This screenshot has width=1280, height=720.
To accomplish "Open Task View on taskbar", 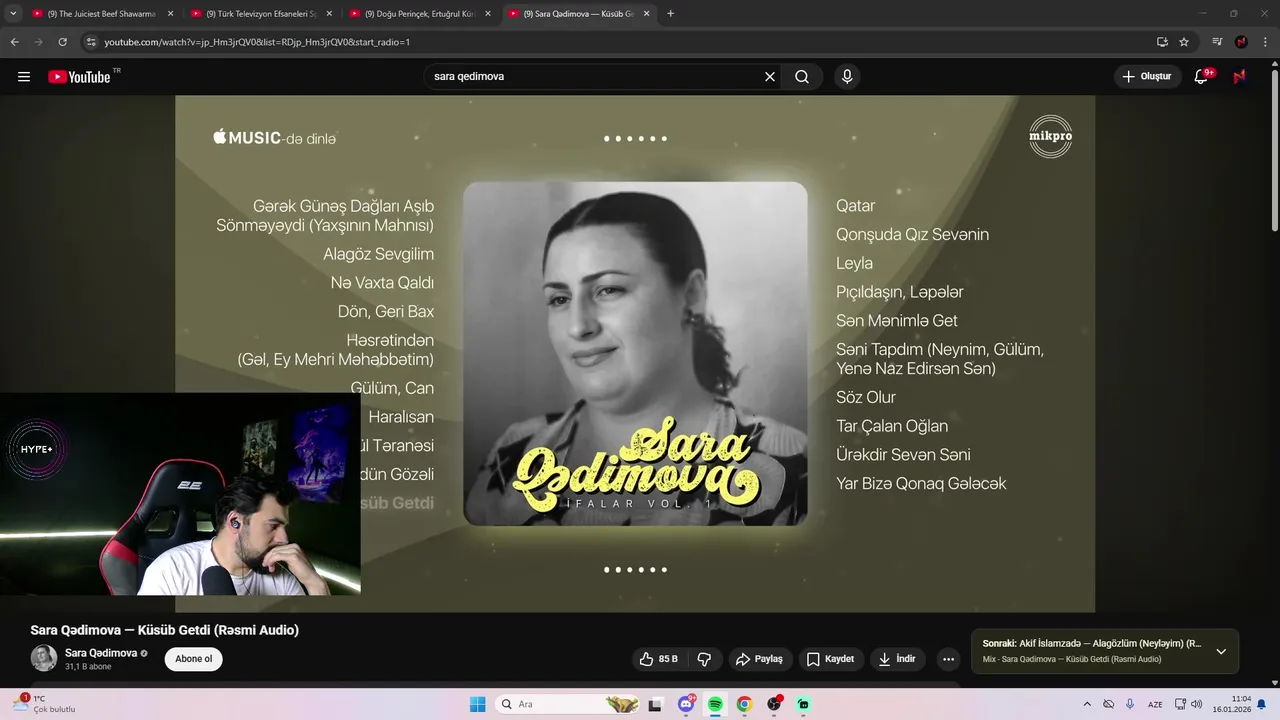I will [655, 704].
